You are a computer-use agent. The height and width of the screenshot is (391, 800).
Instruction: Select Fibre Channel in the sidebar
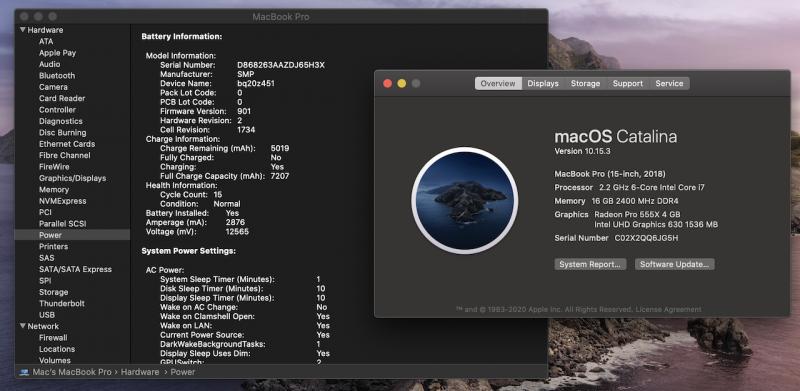[64, 155]
